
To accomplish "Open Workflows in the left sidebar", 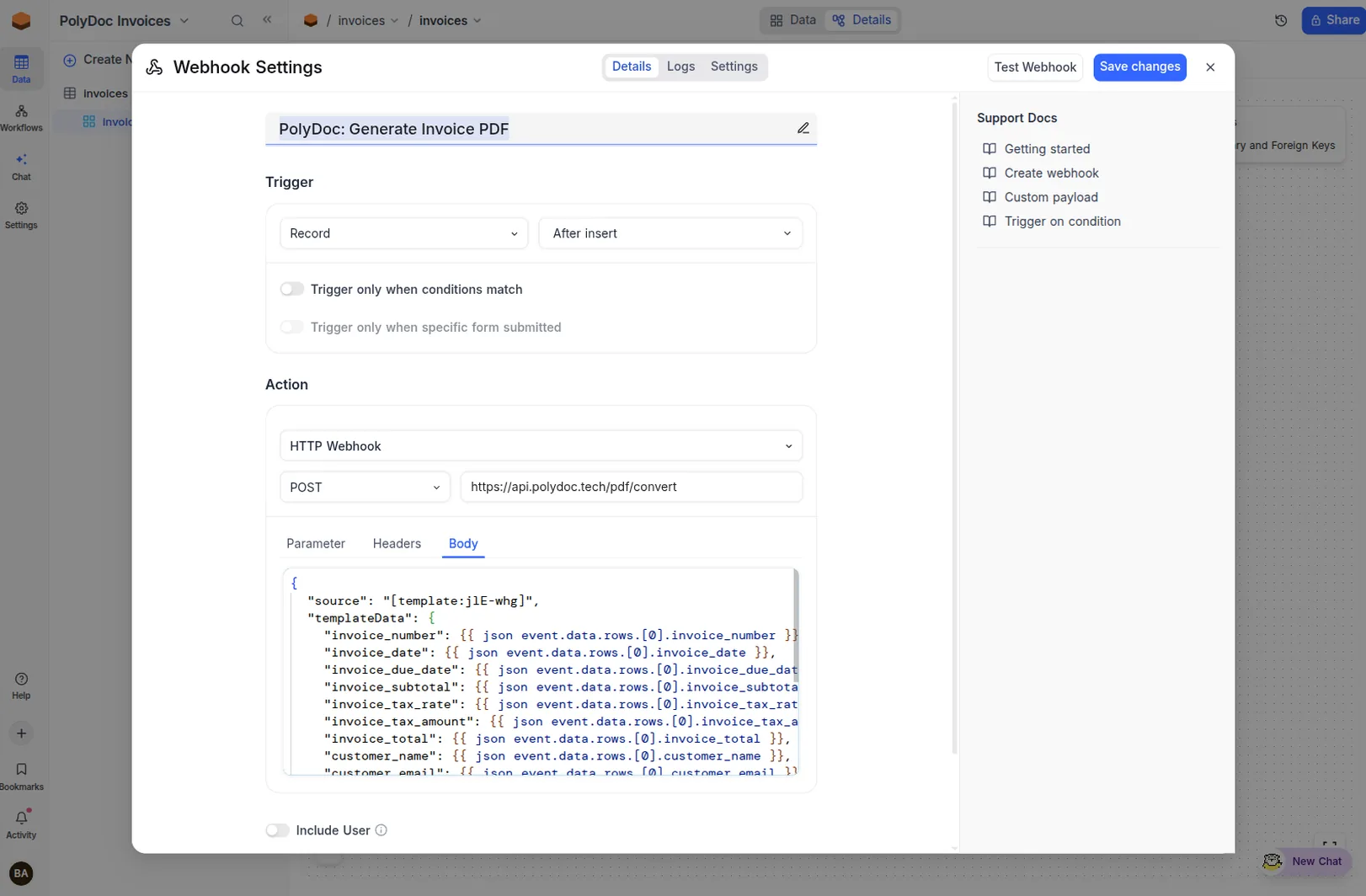I will pos(21,118).
